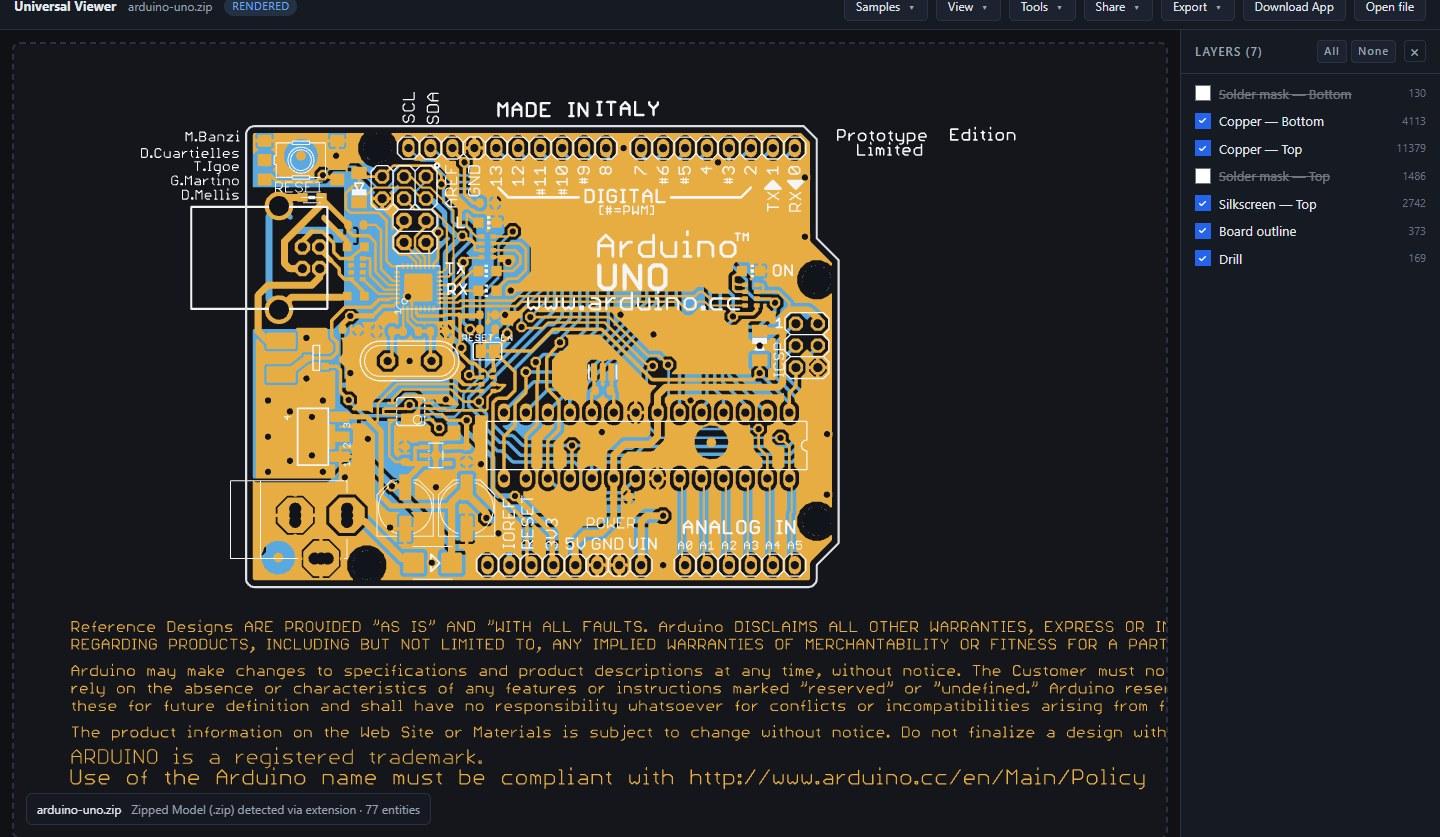Click None to hide all layers
The height and width of the screenshot is (837, 1440).
coord(1373,52)
